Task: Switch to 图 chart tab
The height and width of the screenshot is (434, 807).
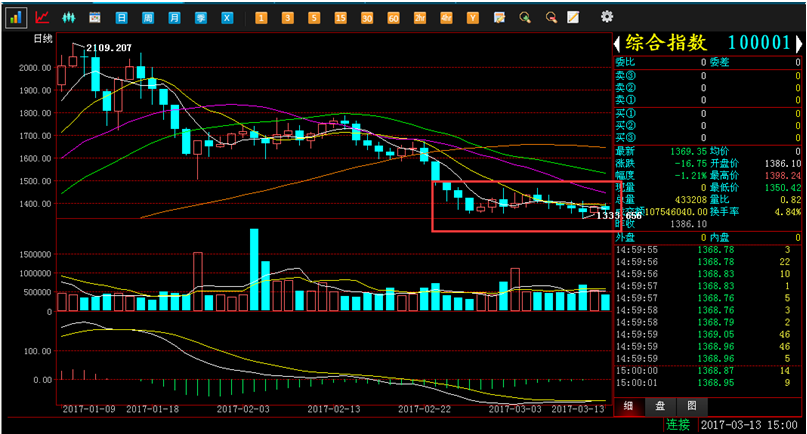Action: point(692,406)
